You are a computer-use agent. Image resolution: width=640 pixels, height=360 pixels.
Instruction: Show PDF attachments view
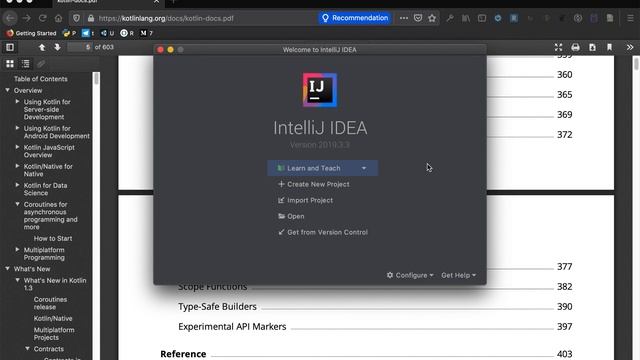click(x=41, y=64)
